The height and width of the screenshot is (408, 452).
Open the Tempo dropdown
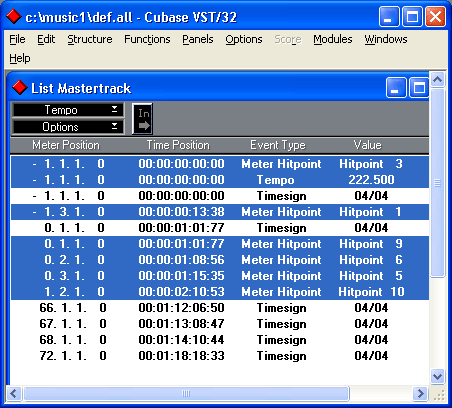pos(68,110)
